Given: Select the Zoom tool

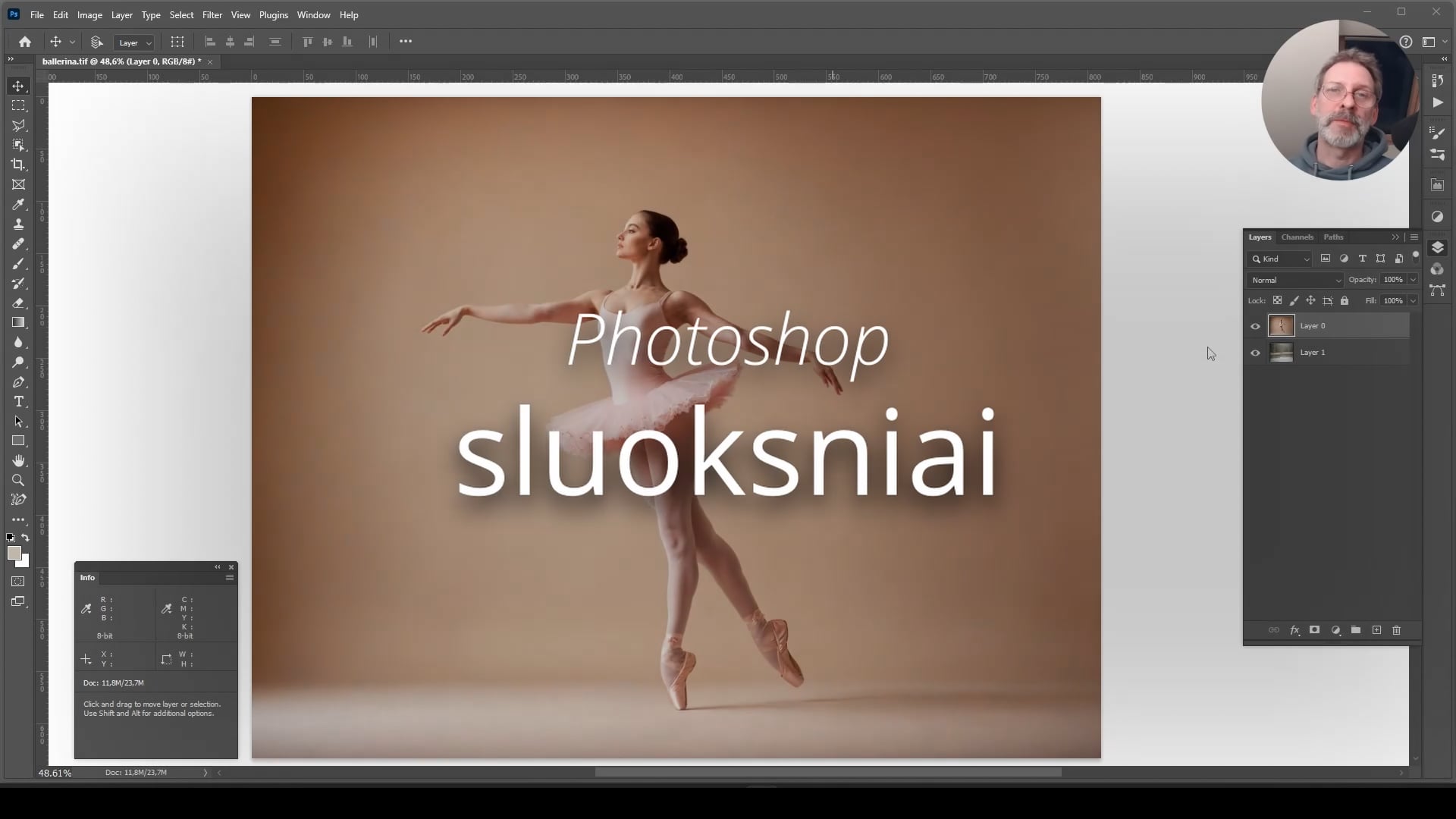Looking at the screenshot, I should (x=18, y=480).
